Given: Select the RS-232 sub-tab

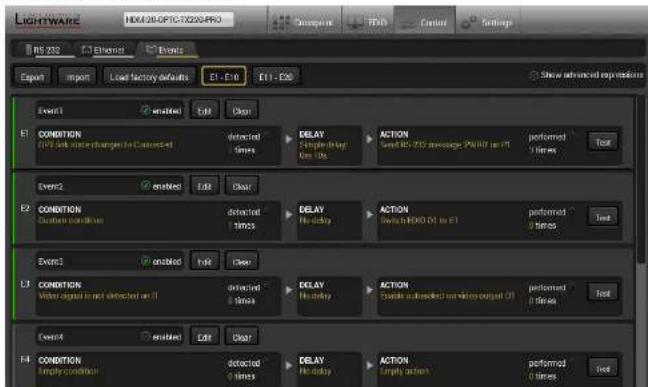Looking at the screenshot, I should click(43, 50).
